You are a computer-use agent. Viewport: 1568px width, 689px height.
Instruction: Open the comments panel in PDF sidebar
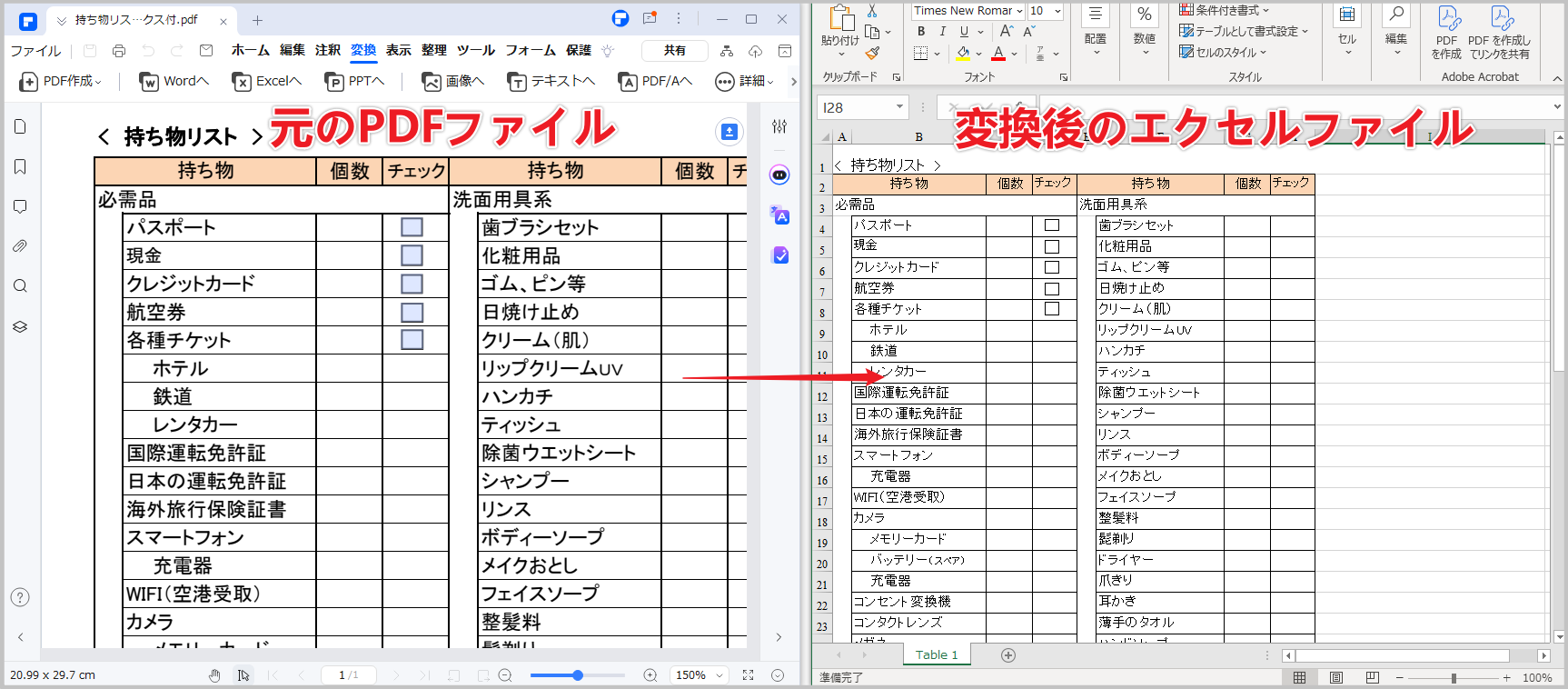(x=20, y=206)
